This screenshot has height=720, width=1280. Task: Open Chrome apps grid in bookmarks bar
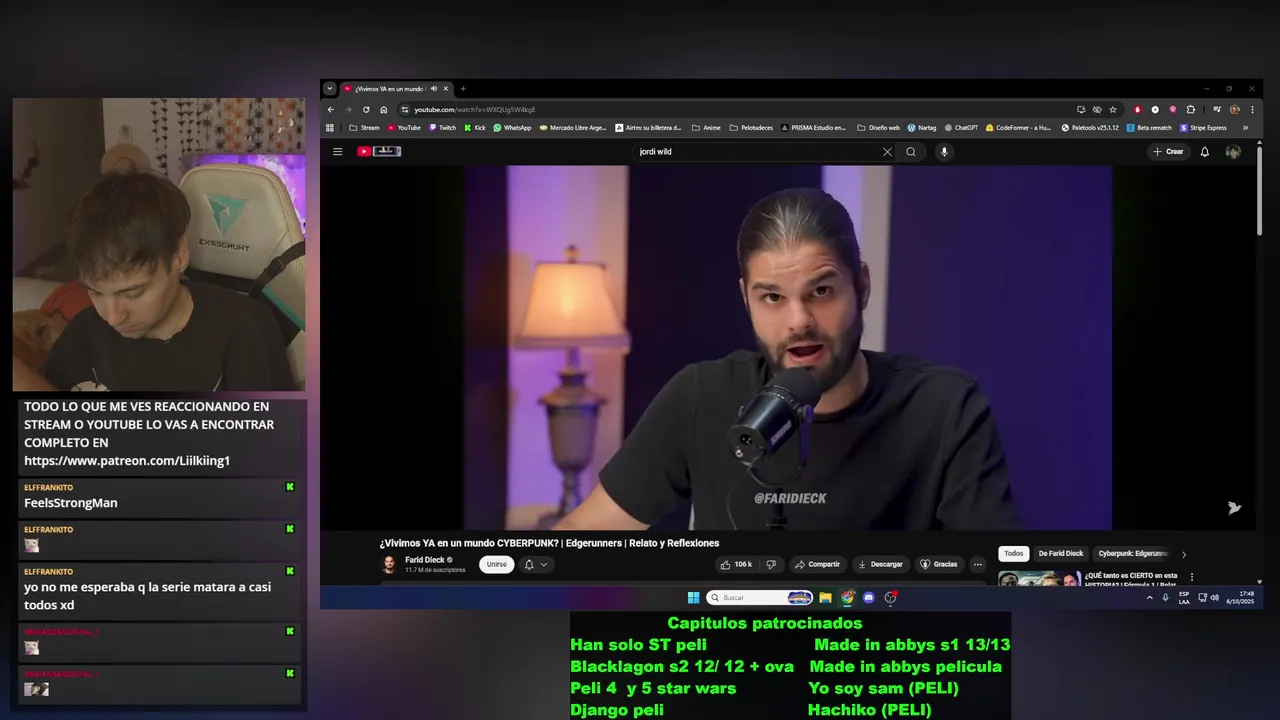pyautogui.click(x=330, y=128)
